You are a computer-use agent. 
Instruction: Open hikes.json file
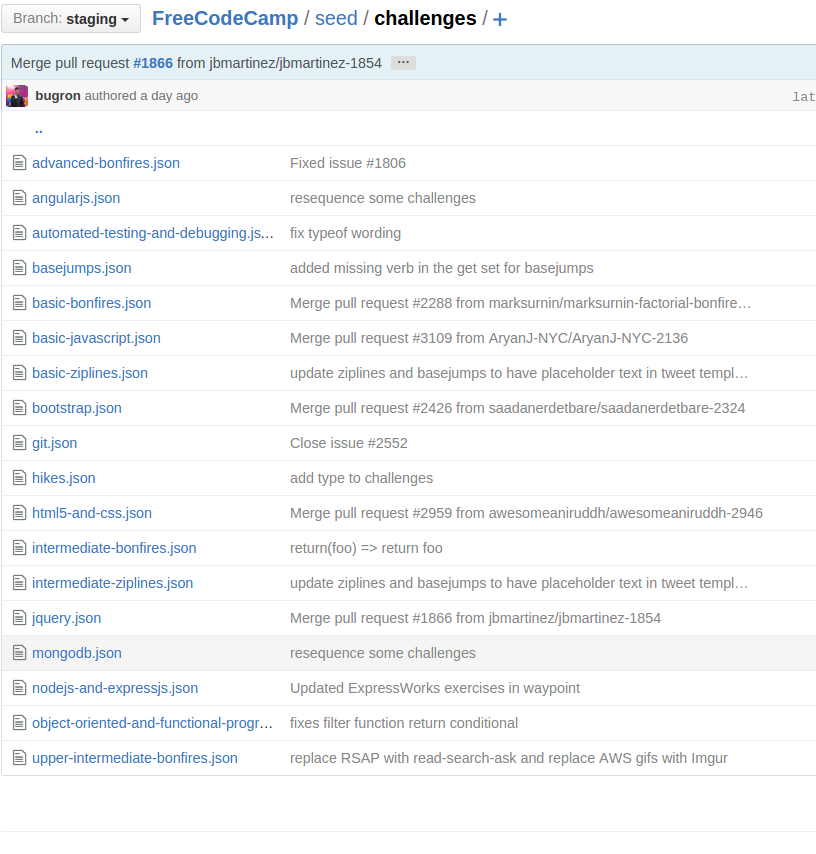[64, 478]
